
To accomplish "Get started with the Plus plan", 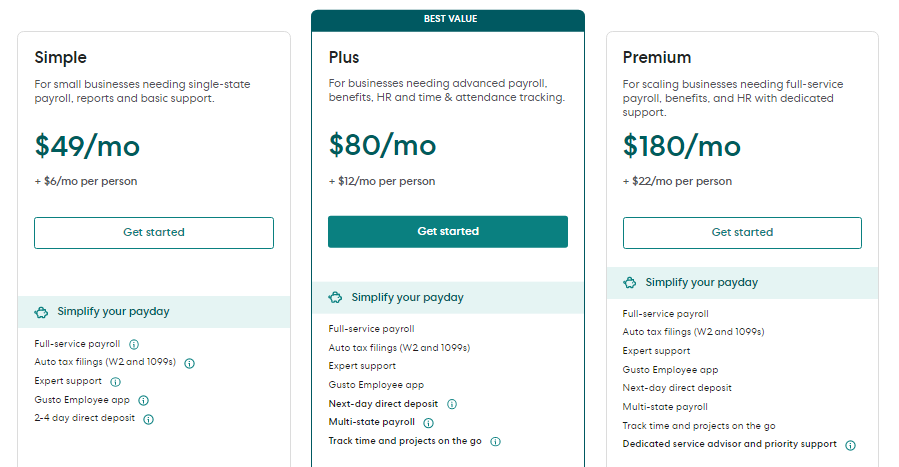I will (x=448, y=231).
